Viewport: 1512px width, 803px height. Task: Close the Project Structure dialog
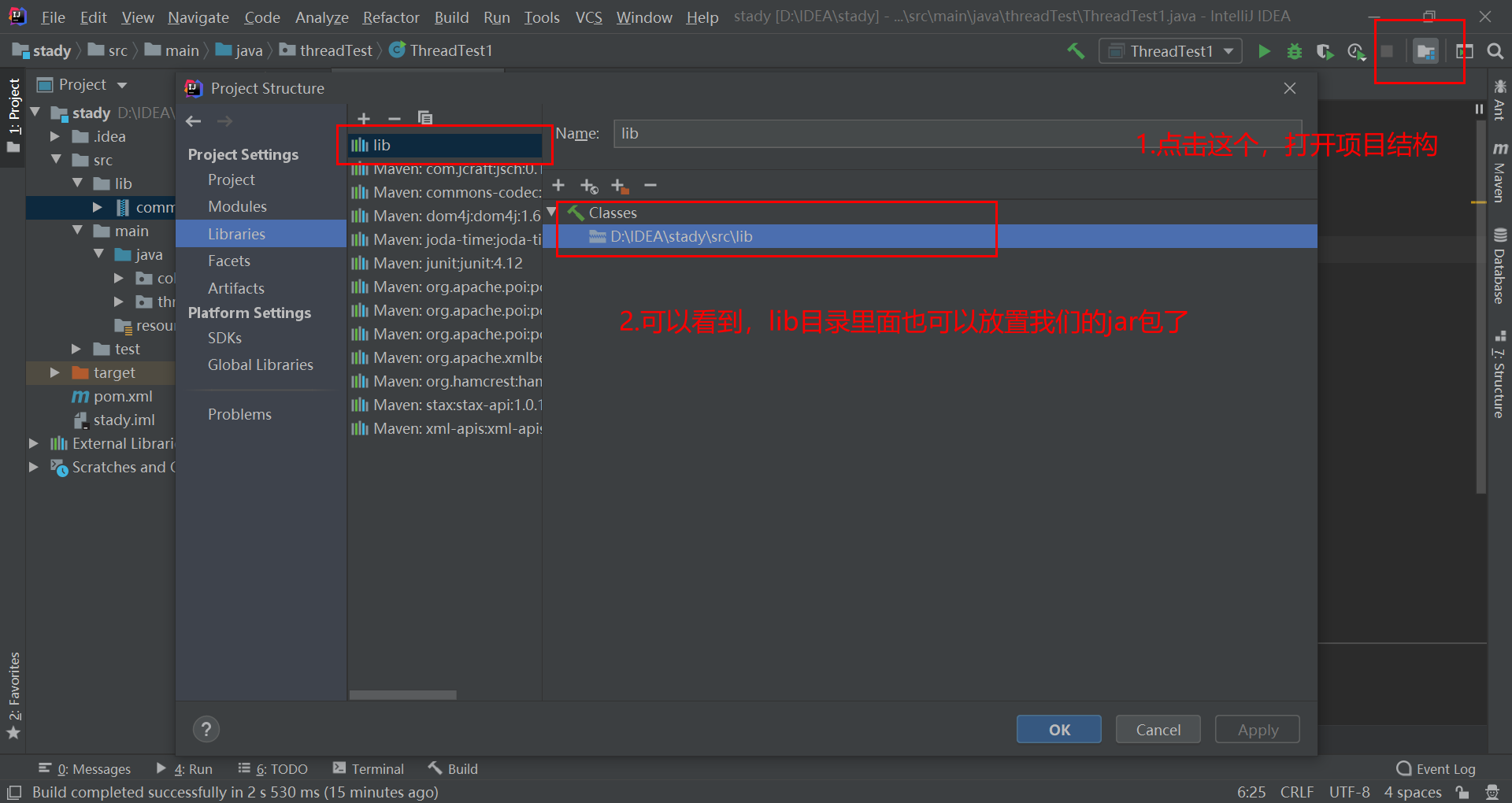1290,88
